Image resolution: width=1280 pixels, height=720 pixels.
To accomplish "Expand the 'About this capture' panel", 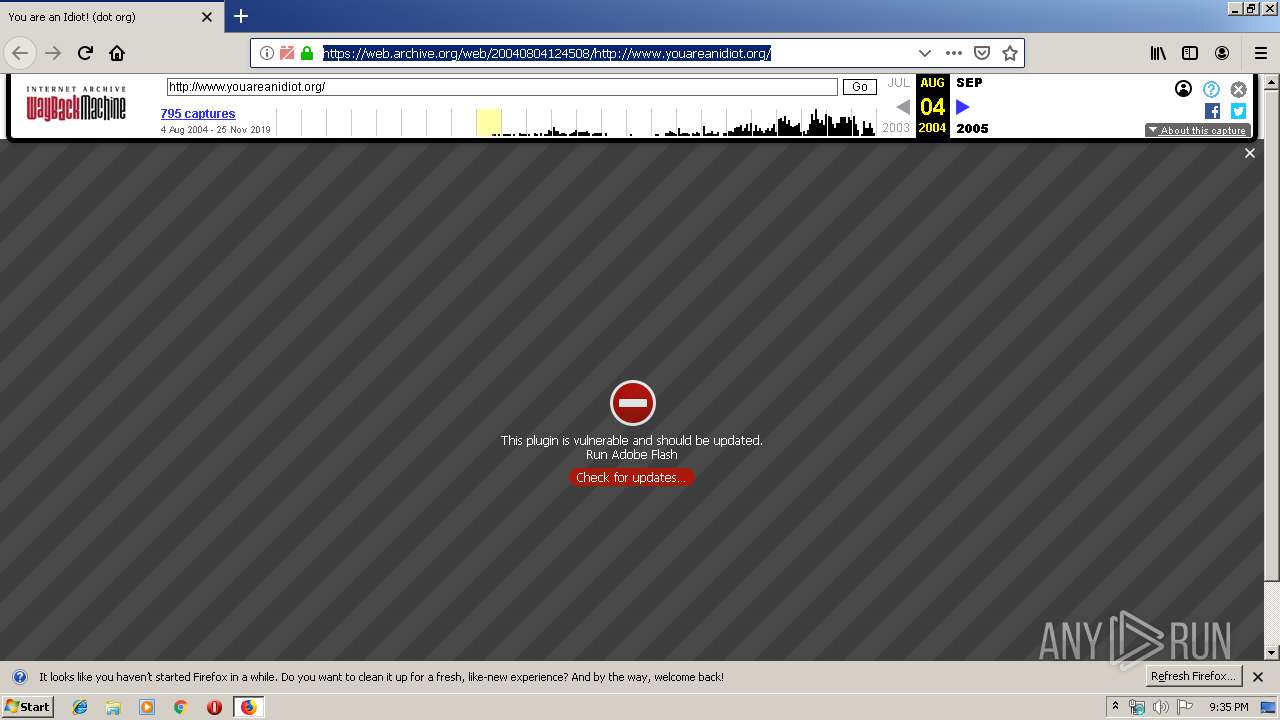I will coord(1198,130).
